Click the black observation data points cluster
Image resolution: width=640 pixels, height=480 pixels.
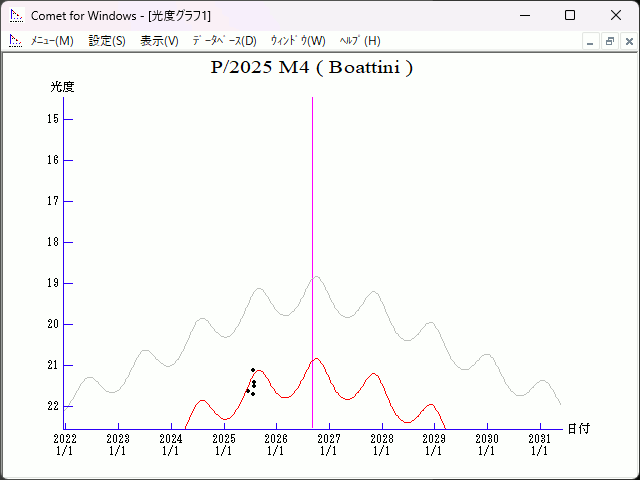[x=252, y=383]
